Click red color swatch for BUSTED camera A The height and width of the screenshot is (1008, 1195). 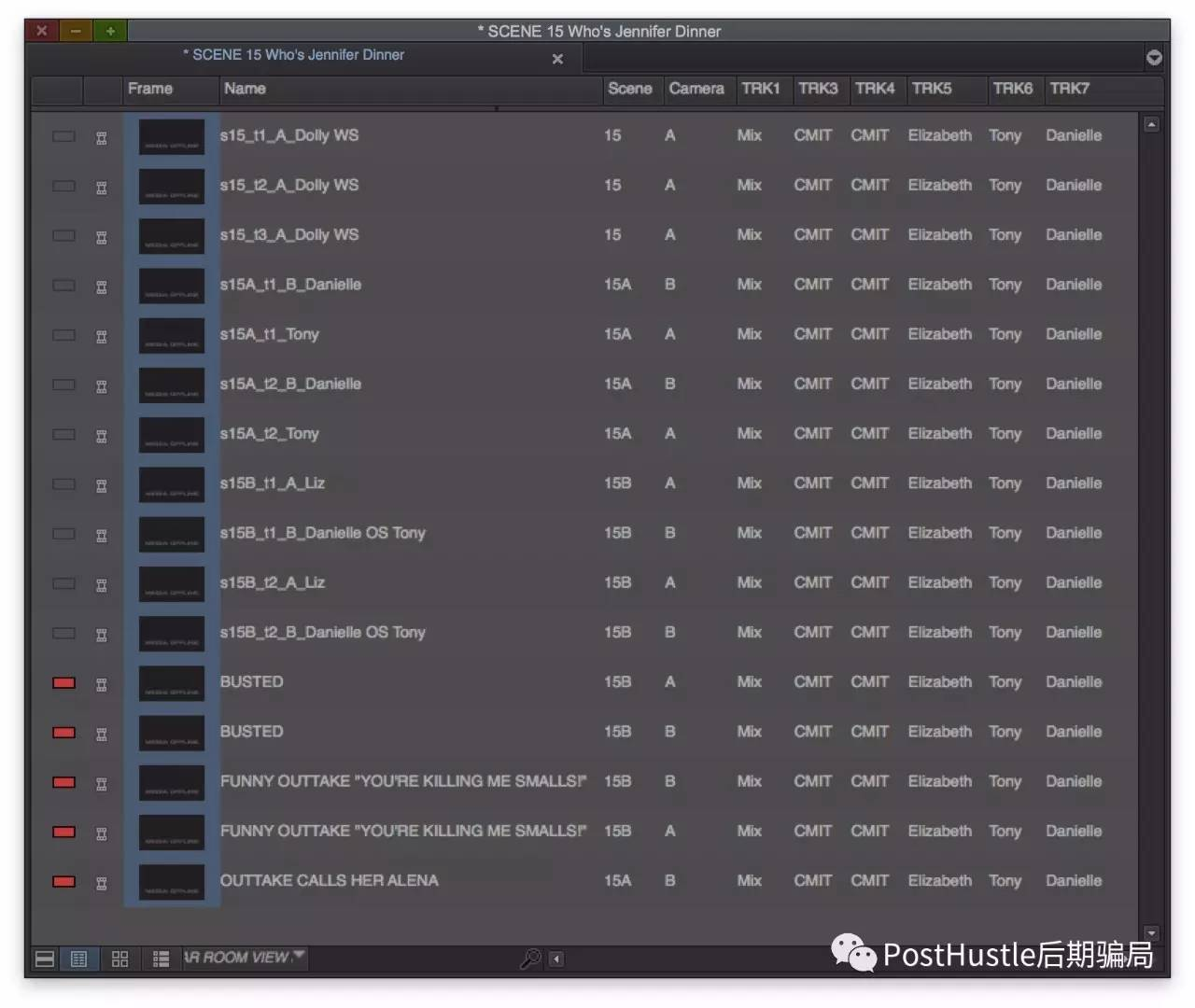pyautogui.click(x=63, y=683)
